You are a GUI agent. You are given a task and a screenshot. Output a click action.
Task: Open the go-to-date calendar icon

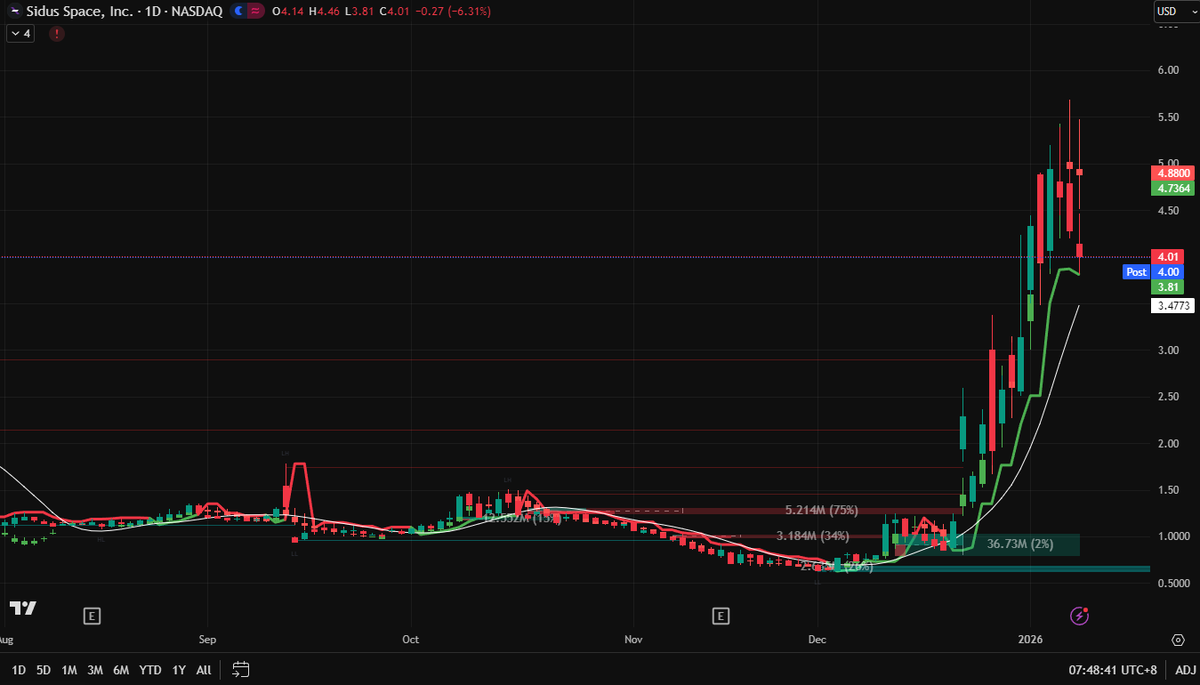240,669
